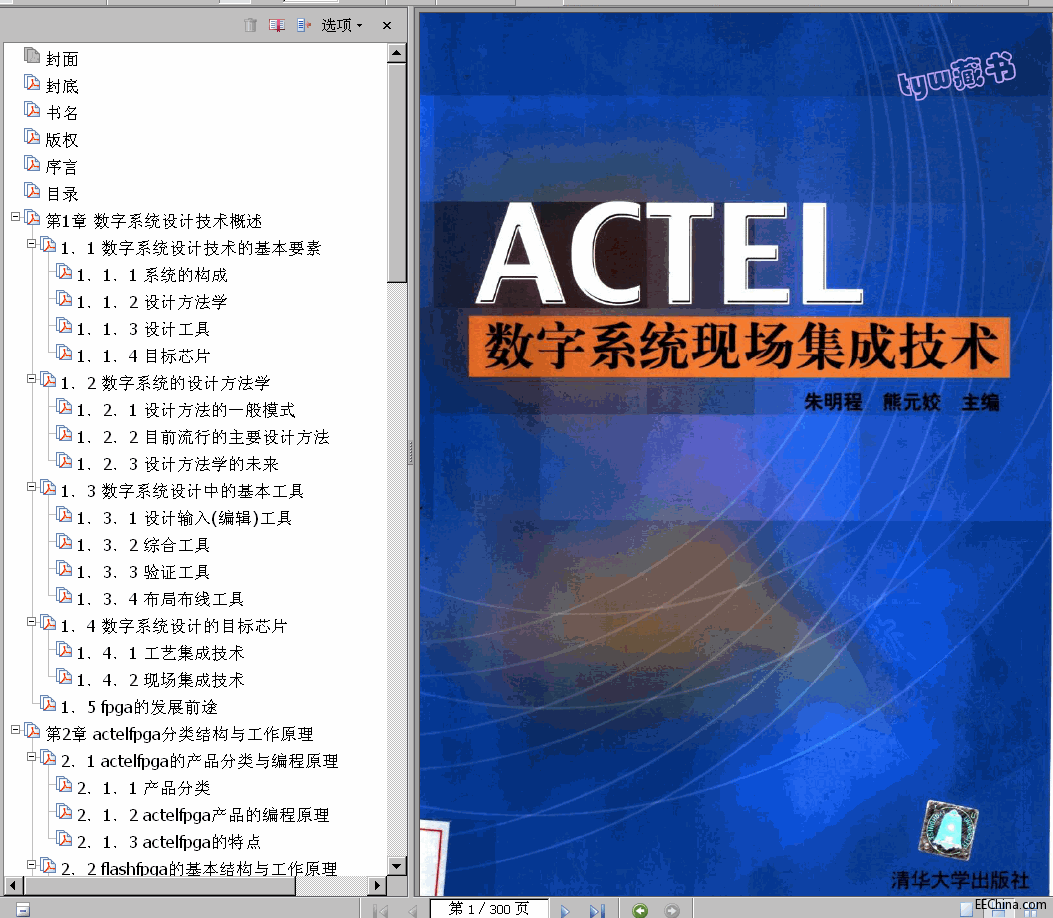Screen dimensions: 1053x918
Task: Click the bookmark icon beside 1.2.3 设计方法学的未来
Action: pyautogui.click(x=64, y=461)
